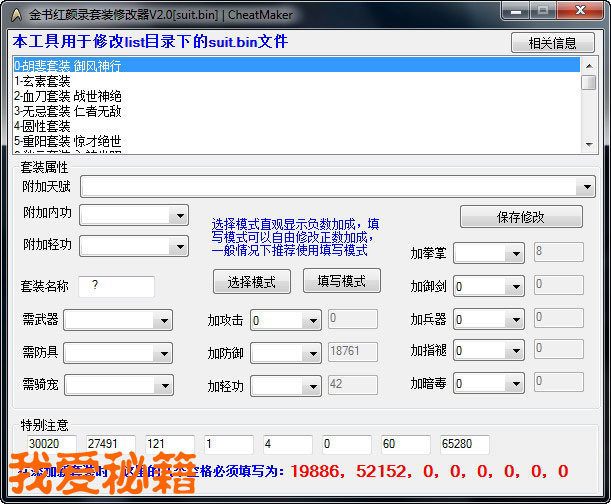
Task: Click the 套装名称 text field
Action: pos(116,287)
